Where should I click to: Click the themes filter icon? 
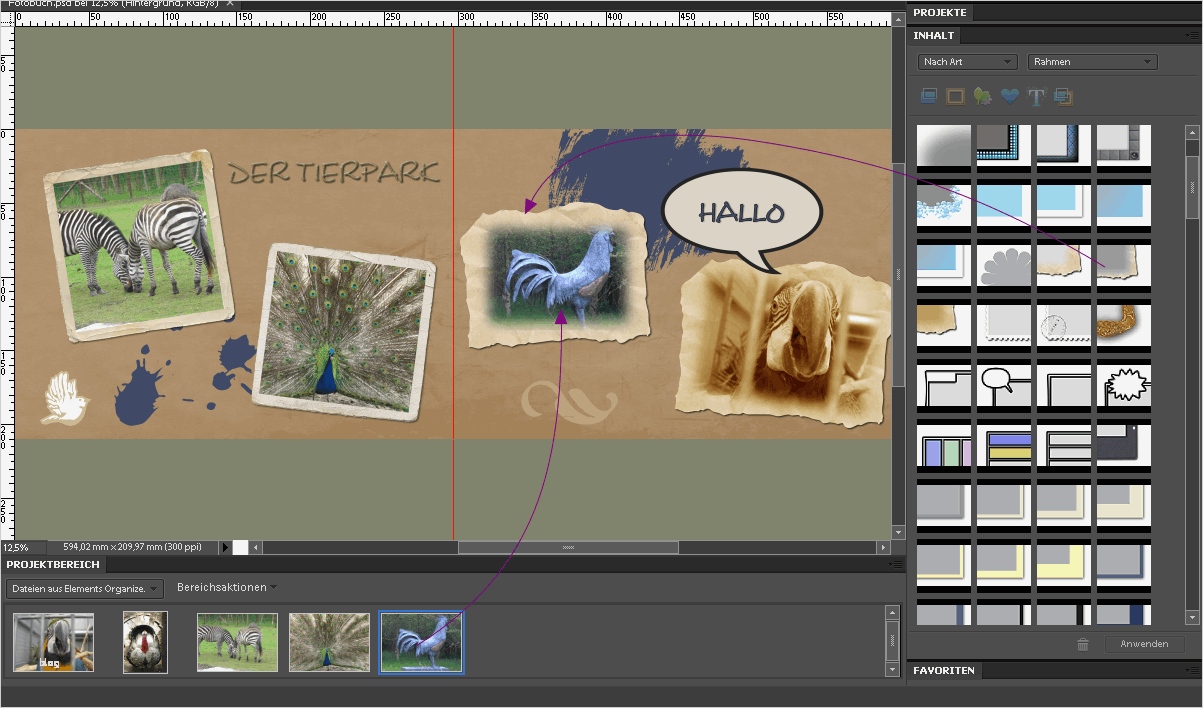click(x=1063, y=96)
